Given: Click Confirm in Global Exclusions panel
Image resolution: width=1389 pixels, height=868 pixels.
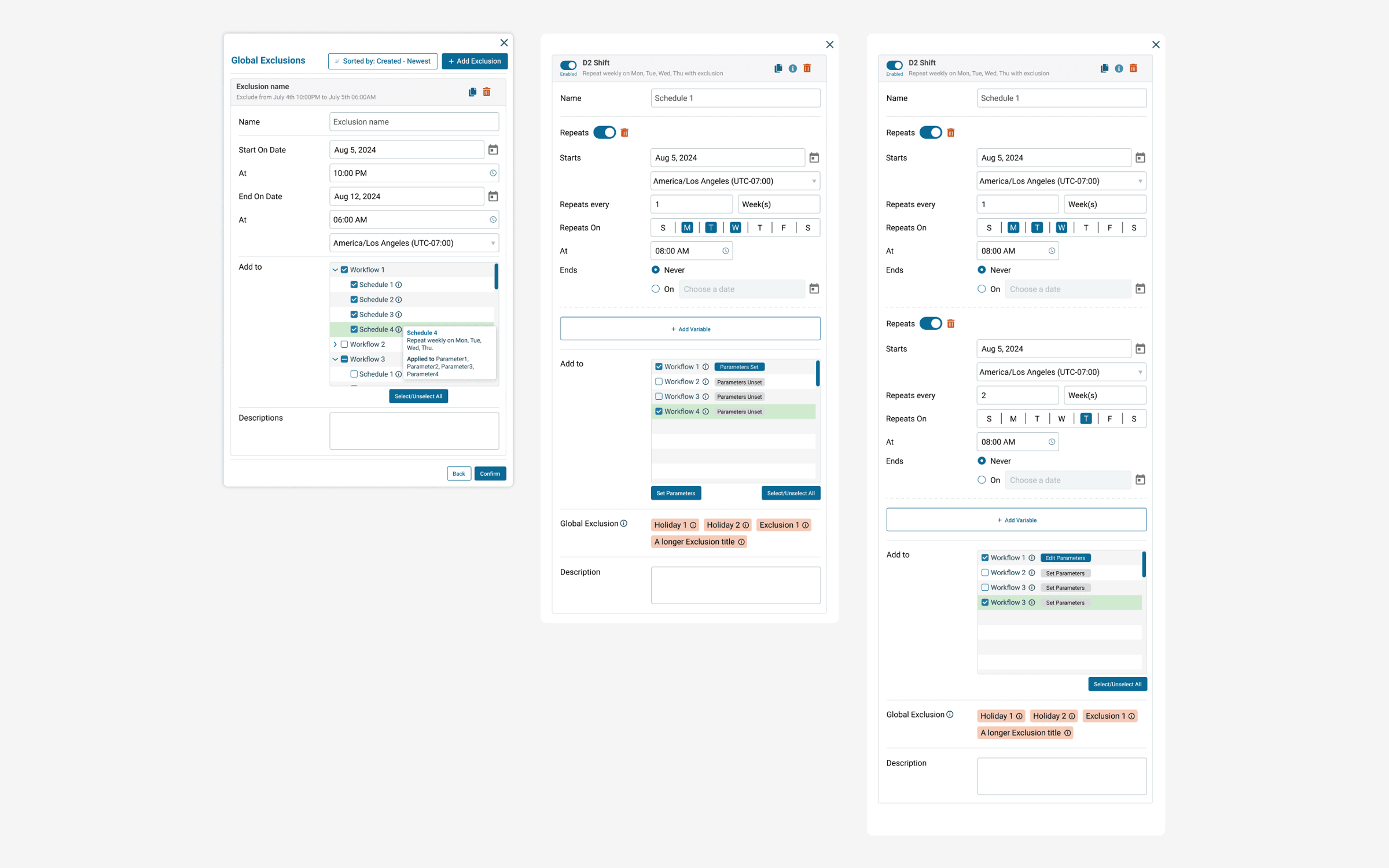Looking at the screenshot, I should 490,474.
